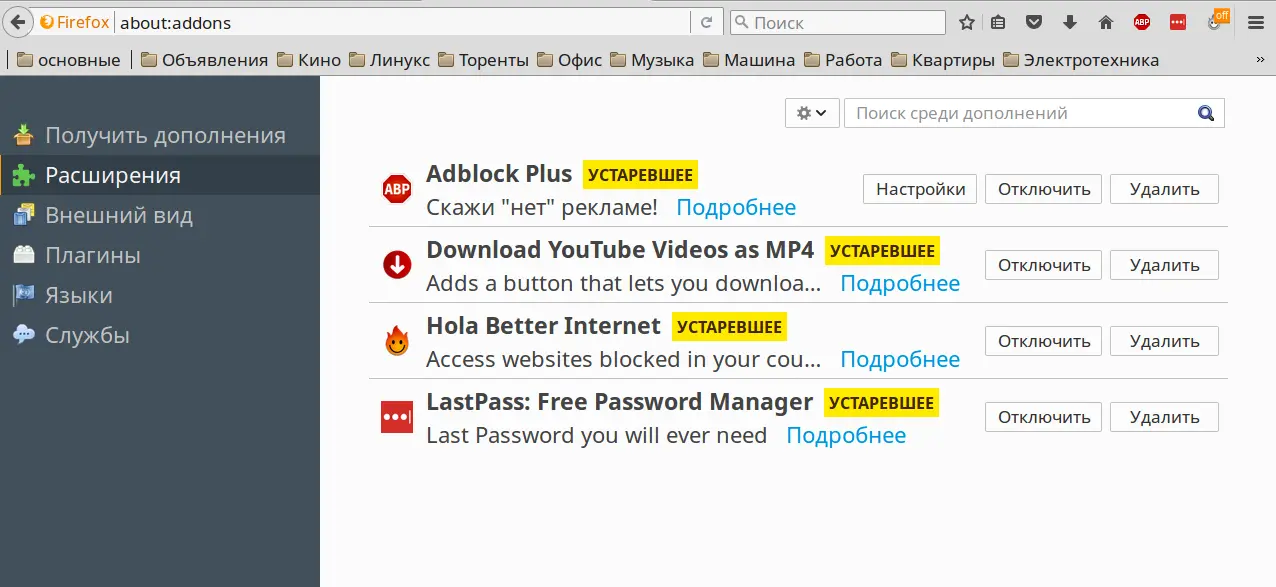Open the Firefox hamburger menu
Viewport: 1276px width, 587px height.
point(1256,22)
